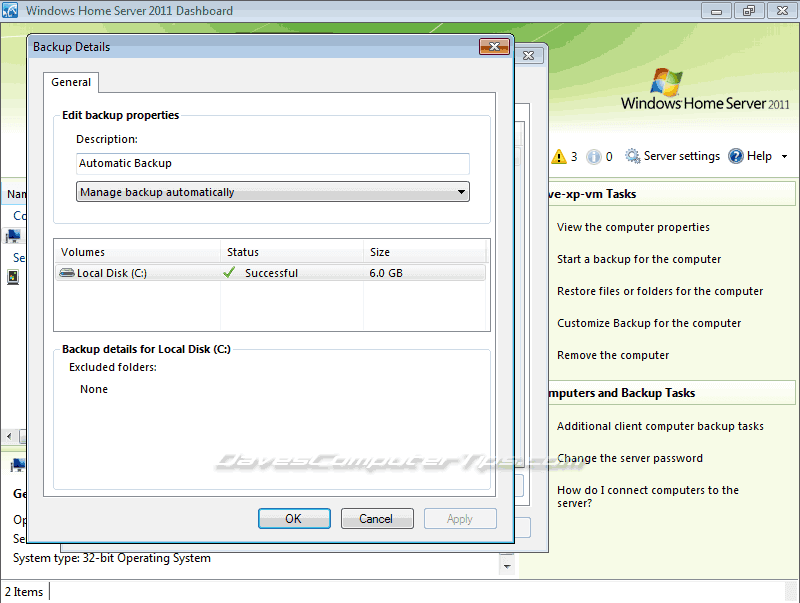800x603 pixels.
Task: Click the Windows Home Server 2011 logo
Action: coord(704,90)
